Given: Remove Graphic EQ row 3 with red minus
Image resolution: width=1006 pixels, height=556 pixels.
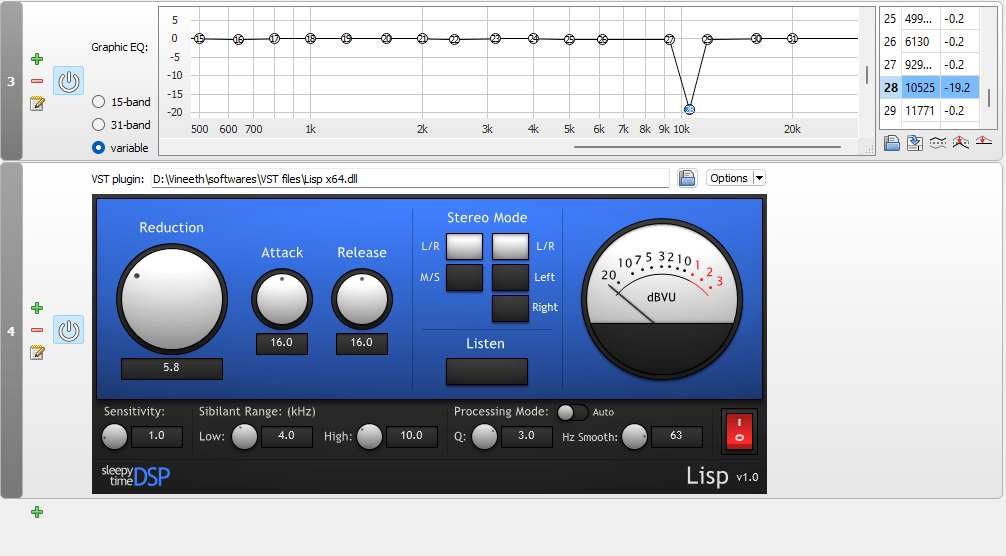Looking at the screenshot, I should [x=37, y=81].
